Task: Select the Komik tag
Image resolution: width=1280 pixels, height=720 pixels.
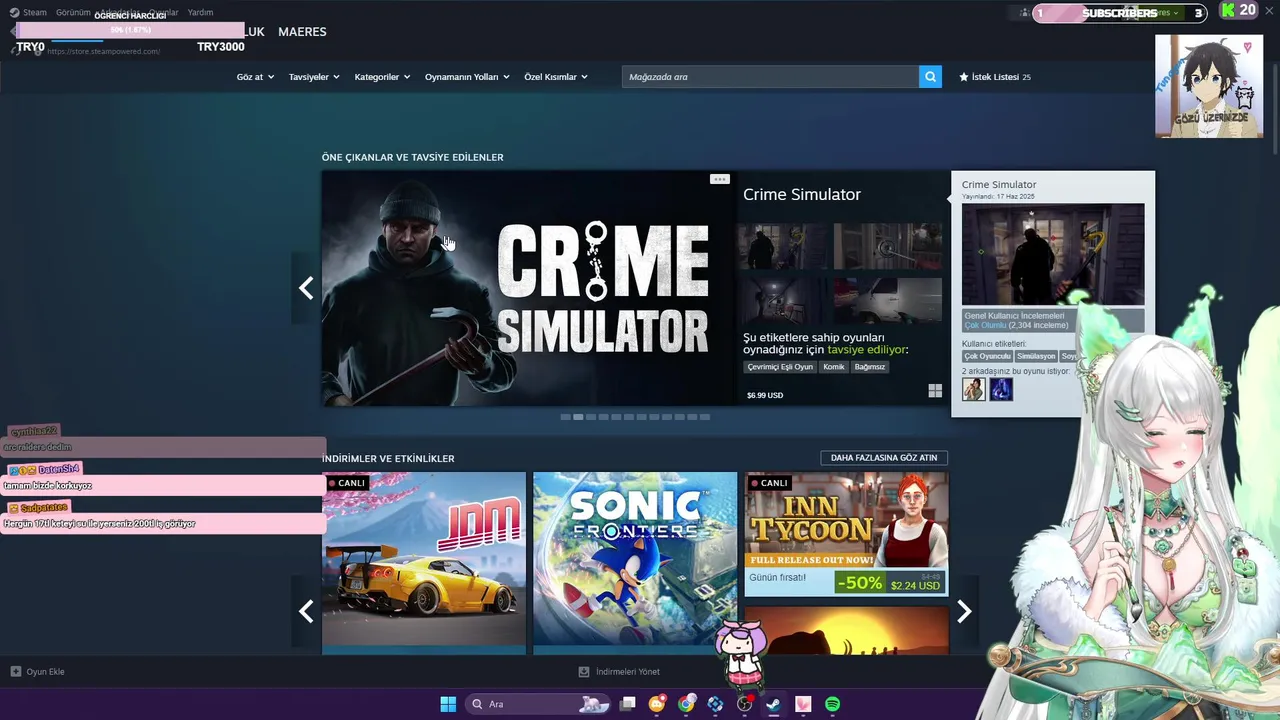Action: click(834, 367)
